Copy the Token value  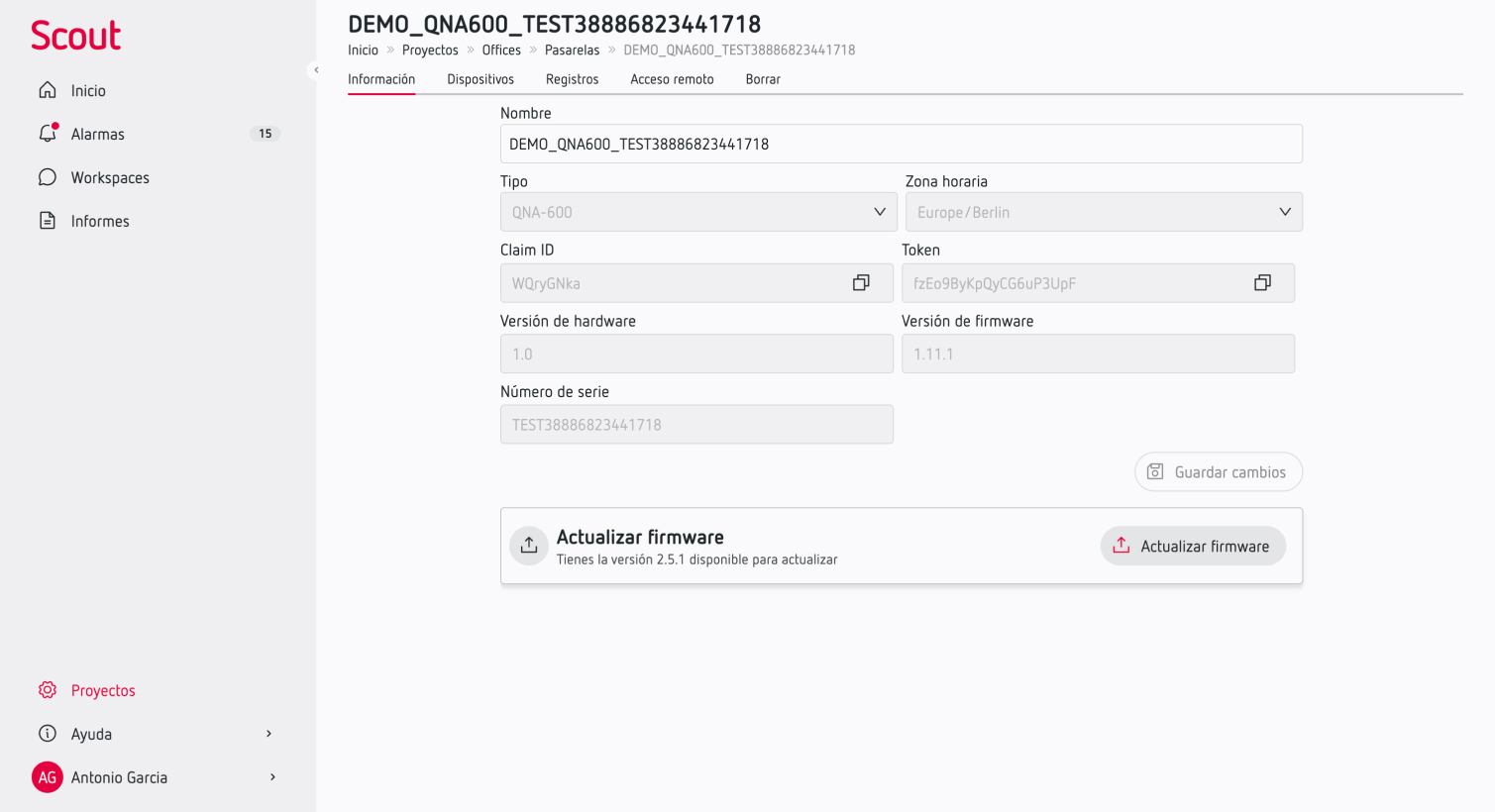1262,283
